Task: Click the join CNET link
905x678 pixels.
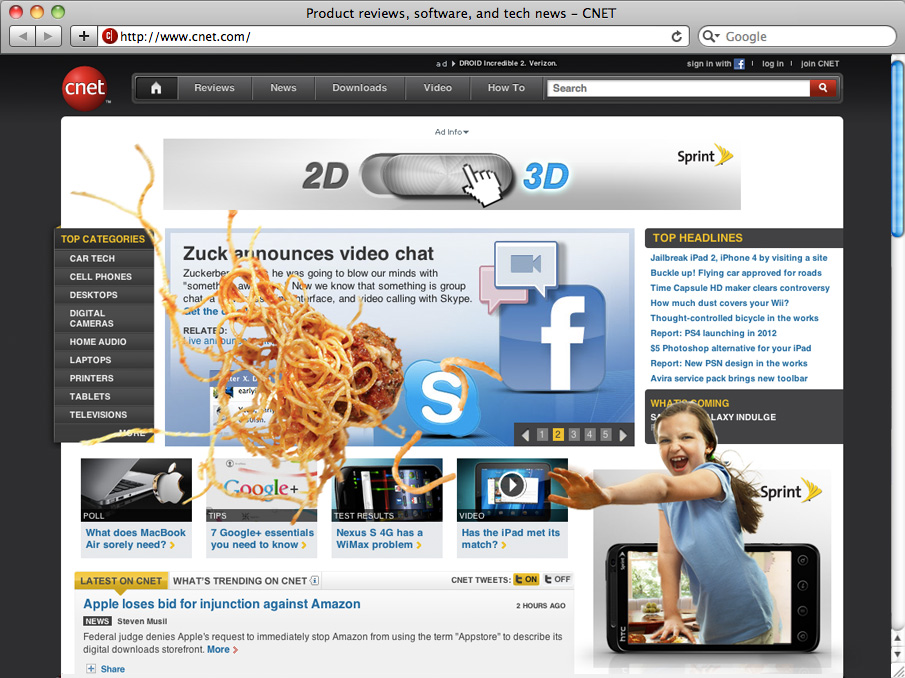Action: click(820, 63)
